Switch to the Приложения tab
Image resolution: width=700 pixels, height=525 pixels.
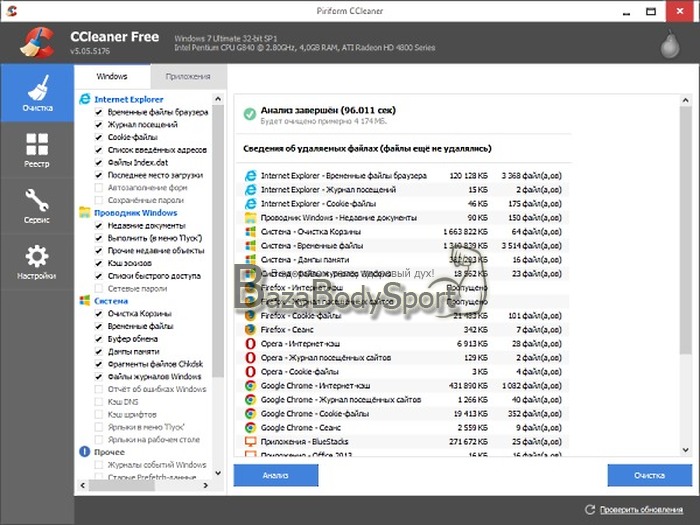tap(188, 77)
